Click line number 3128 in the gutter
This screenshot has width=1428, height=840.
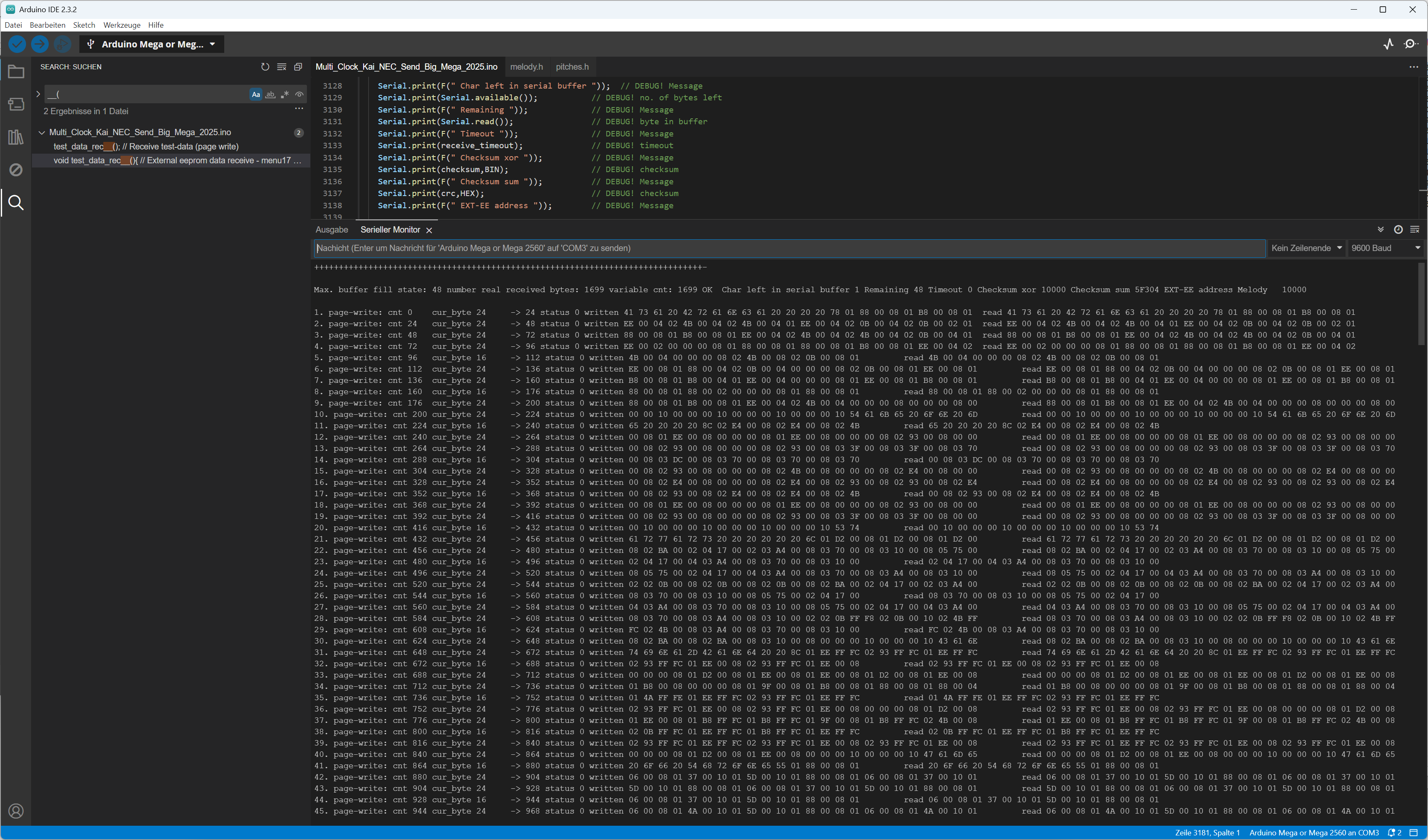[333, 86]
